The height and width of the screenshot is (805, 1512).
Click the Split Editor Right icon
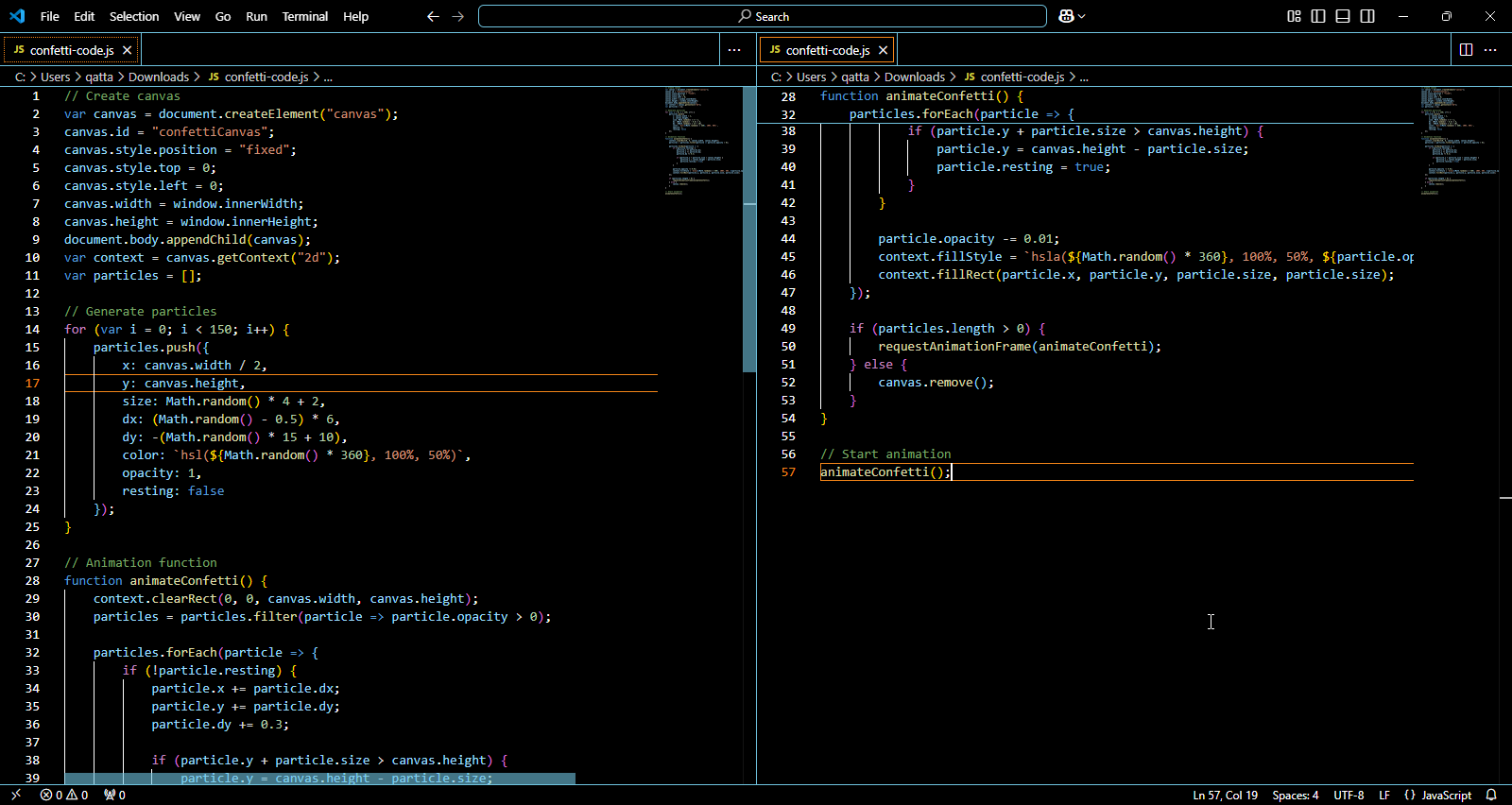[1466, 50]
